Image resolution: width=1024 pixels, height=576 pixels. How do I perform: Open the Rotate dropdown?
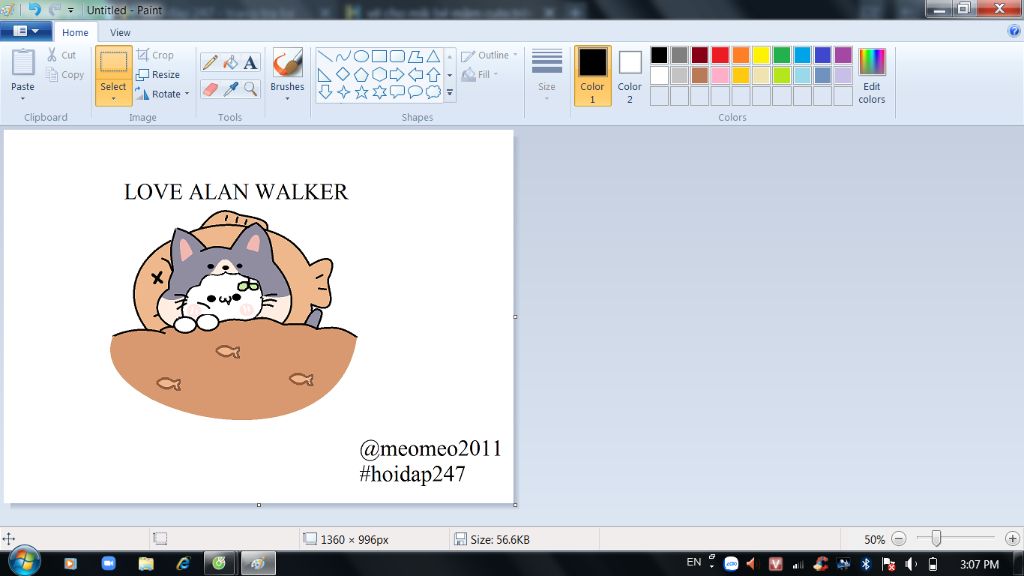pos(162,94)
